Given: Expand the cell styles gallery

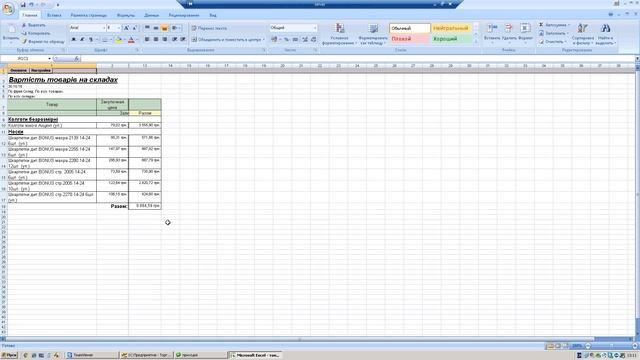Looking at the screenshot, I should tap(476, 41).
